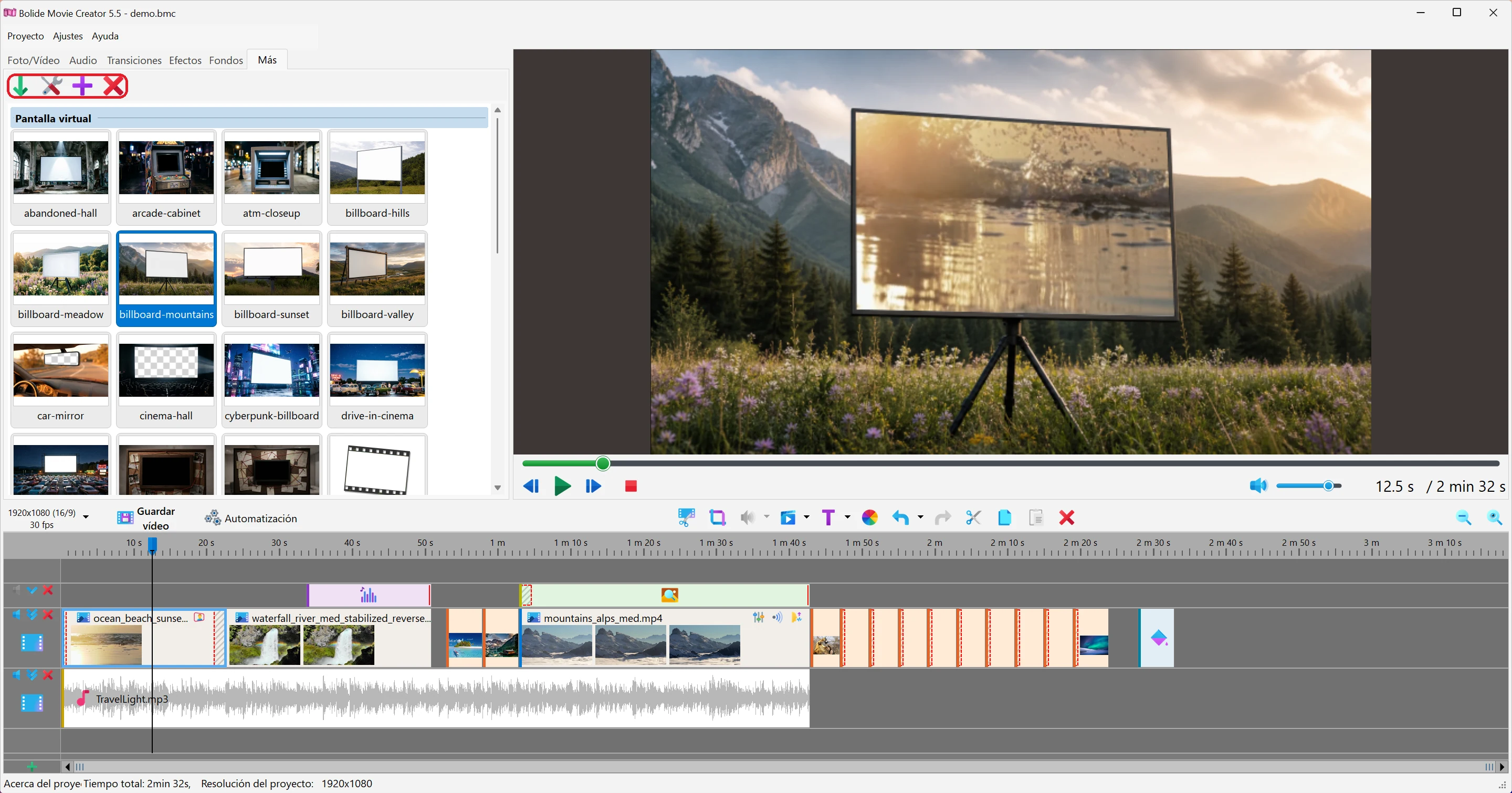Switch to the Fondos tab
The width and height of the screenshot is (1512, 793).
click(226, 60)
